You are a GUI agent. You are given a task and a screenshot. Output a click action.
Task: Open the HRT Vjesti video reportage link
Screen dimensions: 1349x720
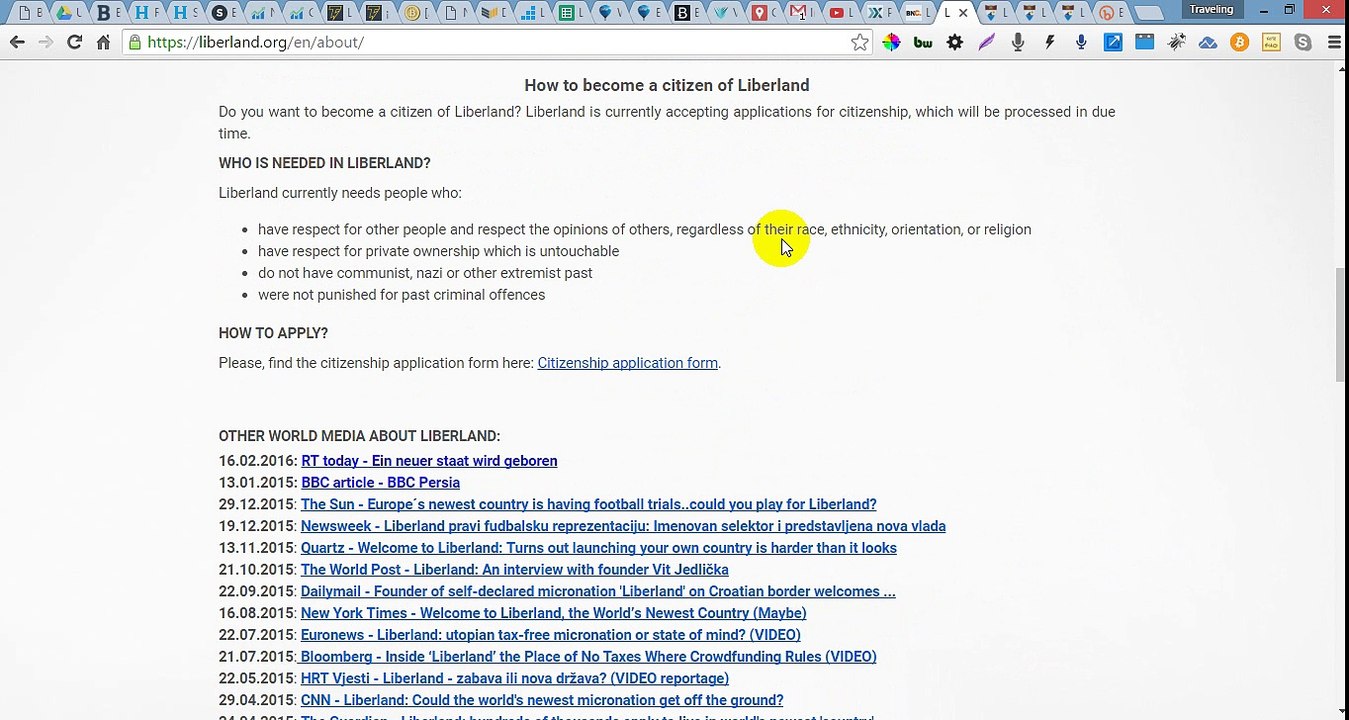pos(514,679)
